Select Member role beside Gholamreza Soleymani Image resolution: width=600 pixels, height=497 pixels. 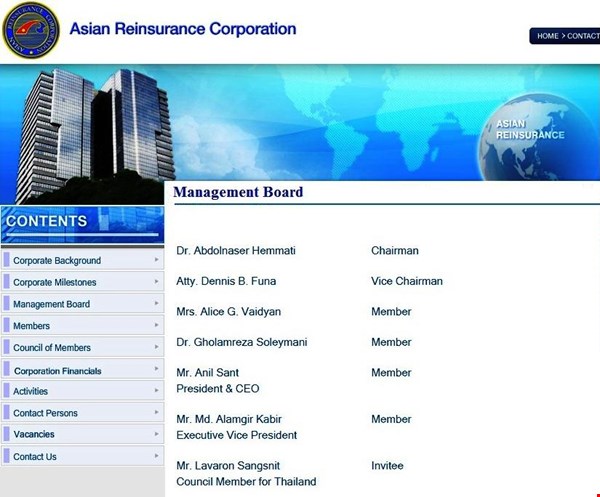pos(391,342)
